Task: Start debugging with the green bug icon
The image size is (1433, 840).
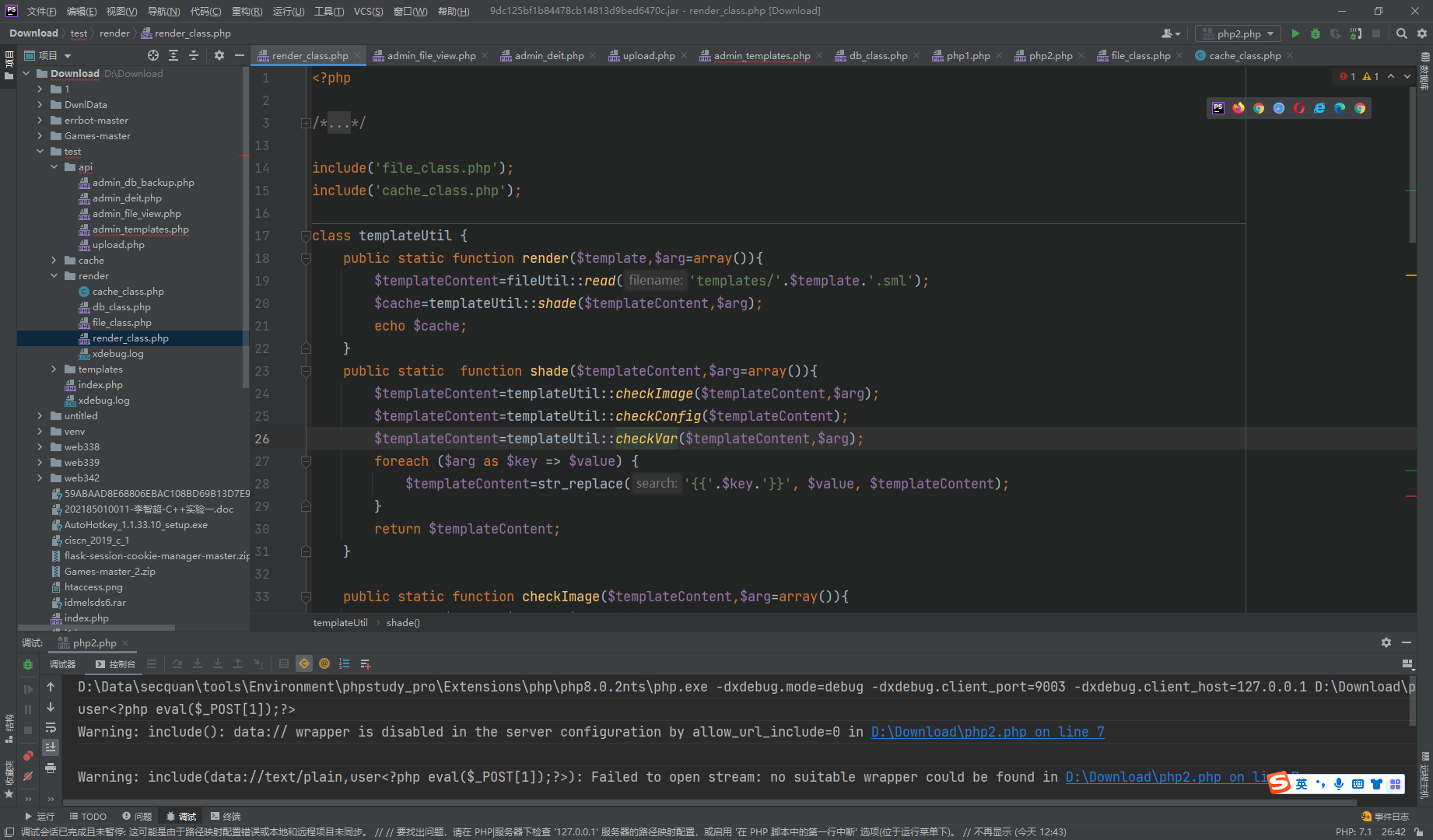Action: tap(1316, 33)
